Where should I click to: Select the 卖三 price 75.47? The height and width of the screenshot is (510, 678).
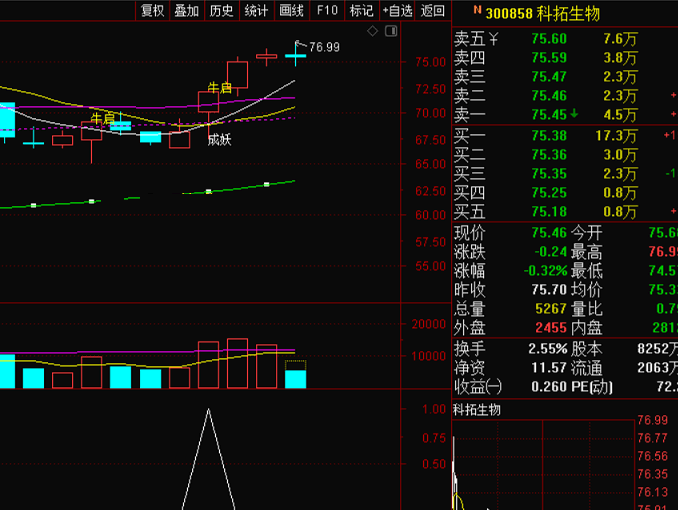549,77
